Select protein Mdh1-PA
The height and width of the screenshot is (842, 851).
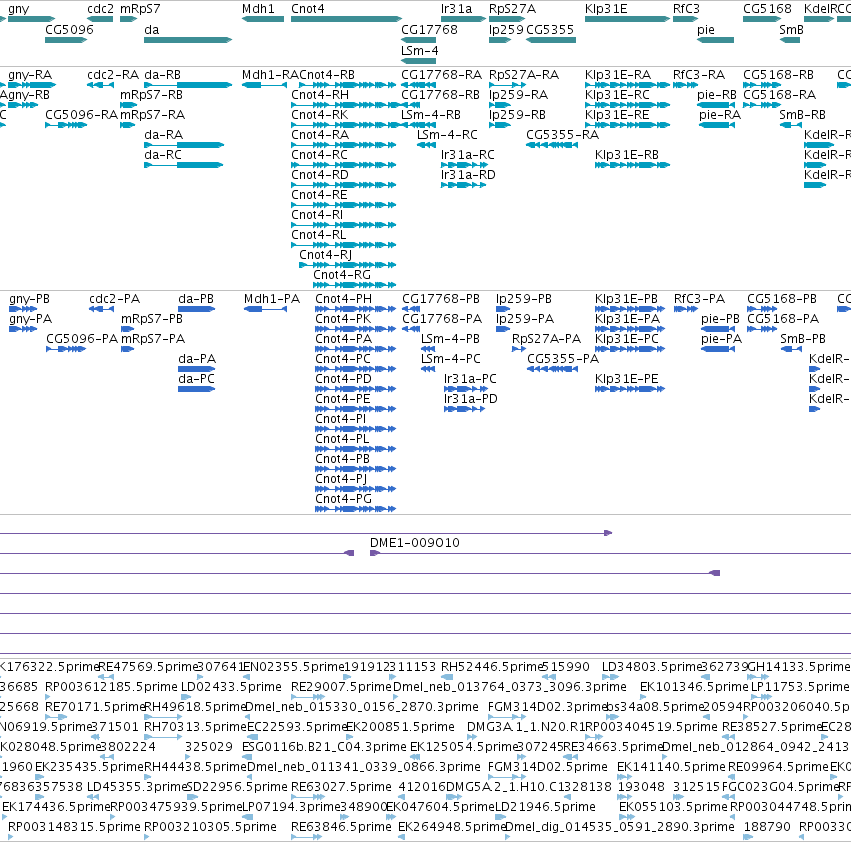[272, 299]
